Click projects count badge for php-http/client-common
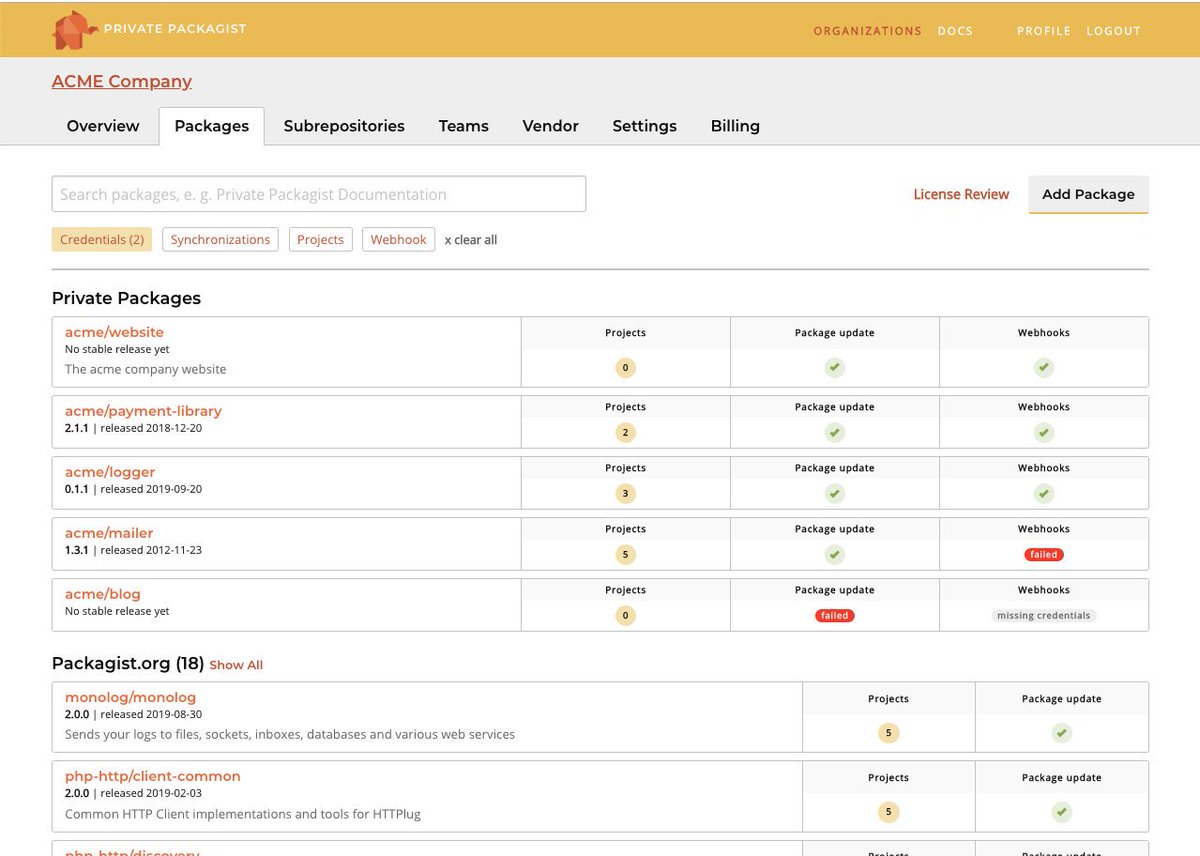 click(x=889, y=812)
